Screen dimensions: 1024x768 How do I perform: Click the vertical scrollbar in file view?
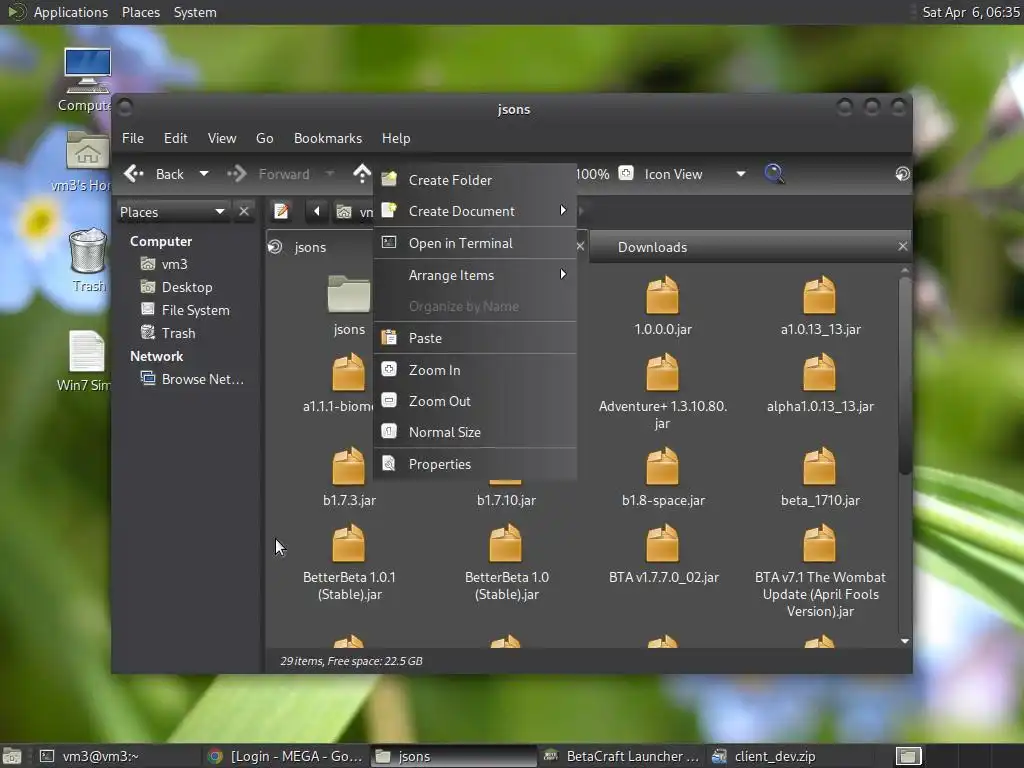pos(905,375)
